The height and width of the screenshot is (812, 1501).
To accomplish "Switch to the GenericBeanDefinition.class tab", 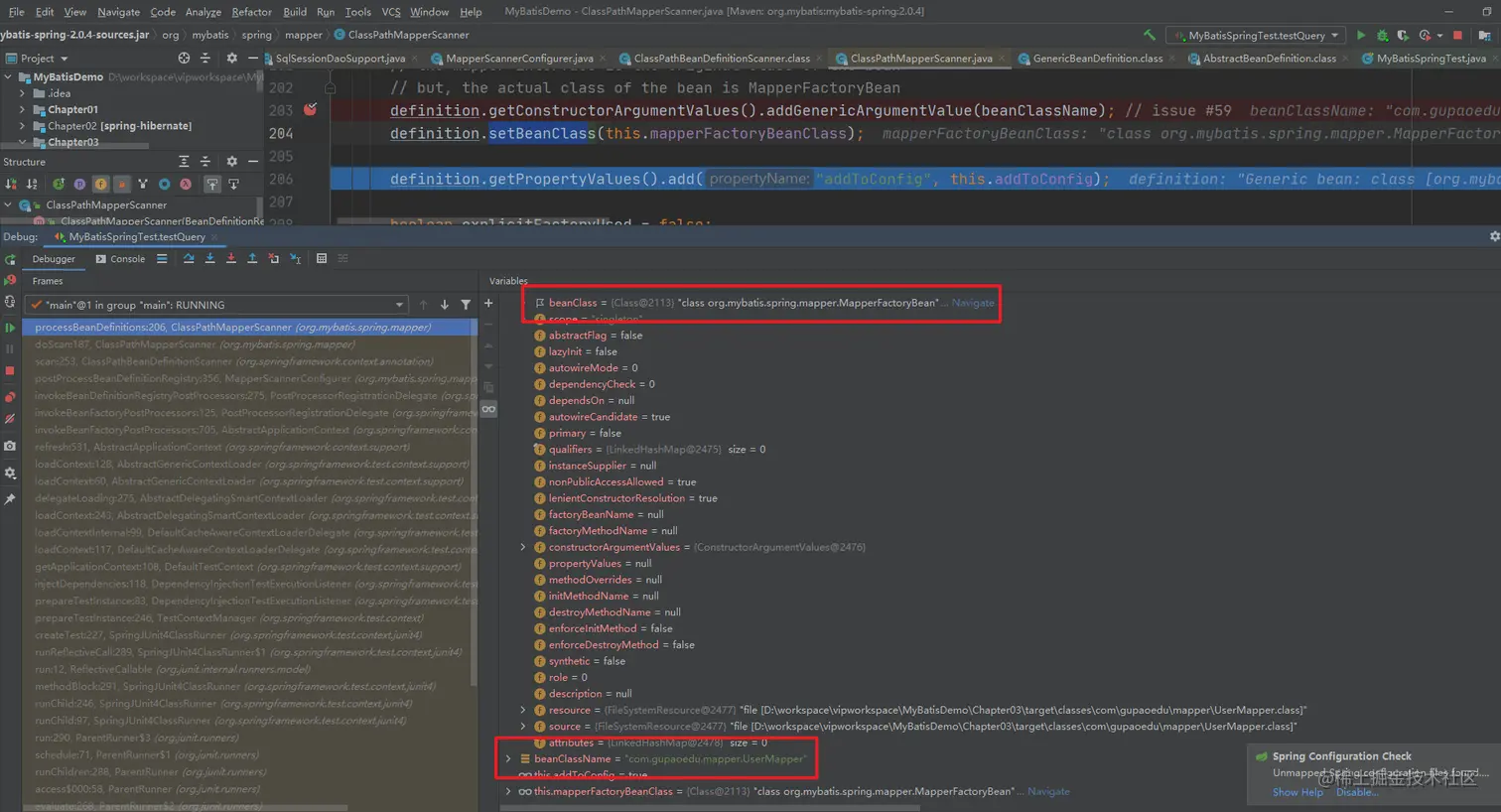I will click(x=1098, y=59).
